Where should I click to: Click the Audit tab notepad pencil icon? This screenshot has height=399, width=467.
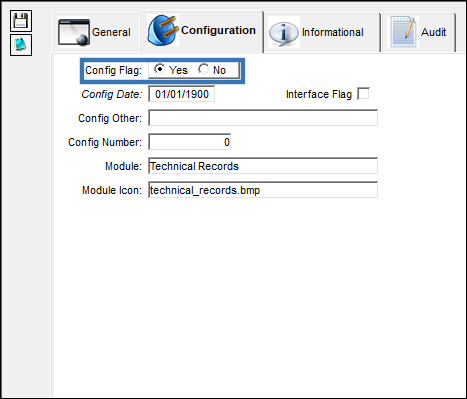404,32
